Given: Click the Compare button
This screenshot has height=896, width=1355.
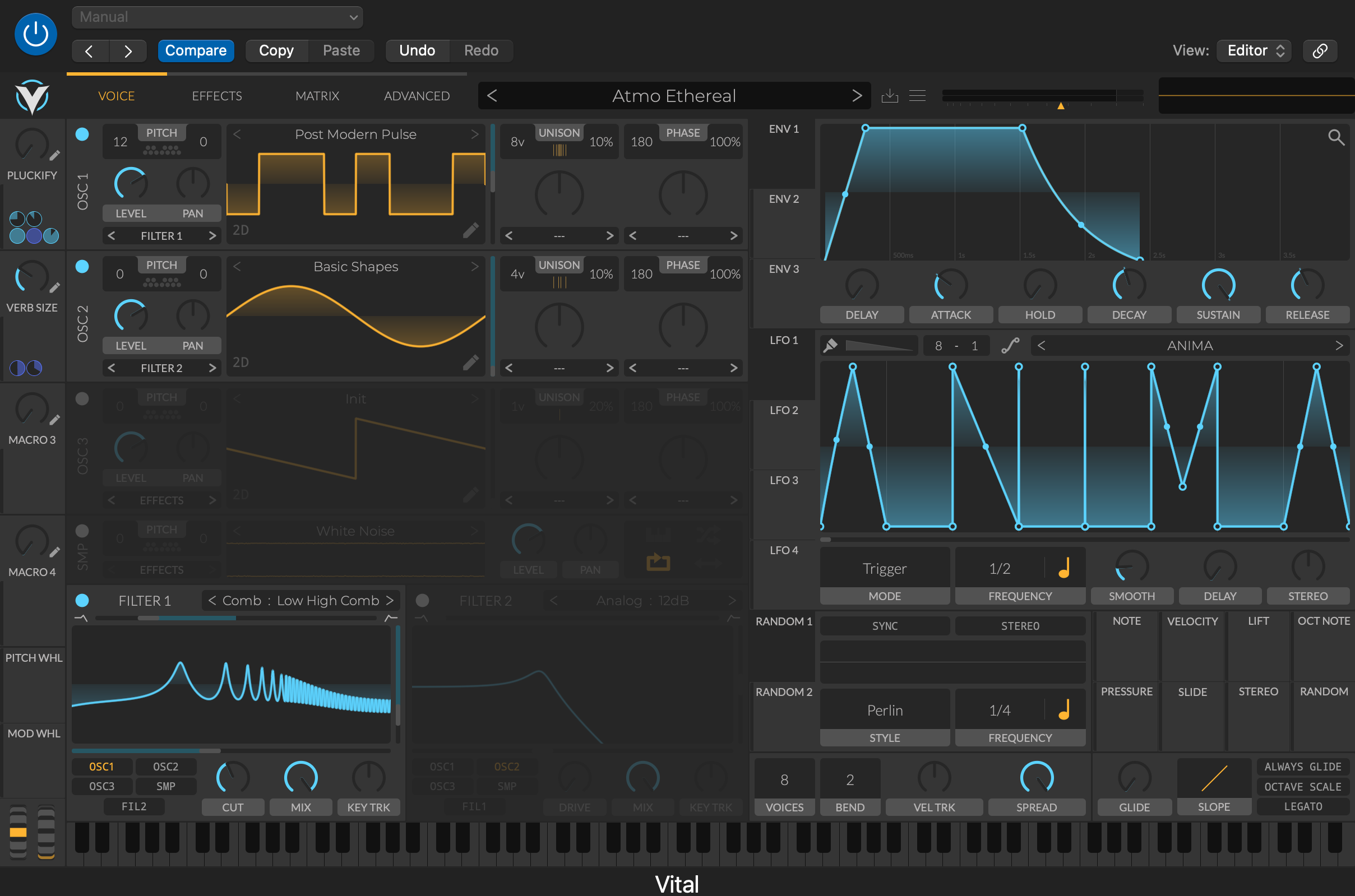Looking at the screenshot, I should point(196,51).
